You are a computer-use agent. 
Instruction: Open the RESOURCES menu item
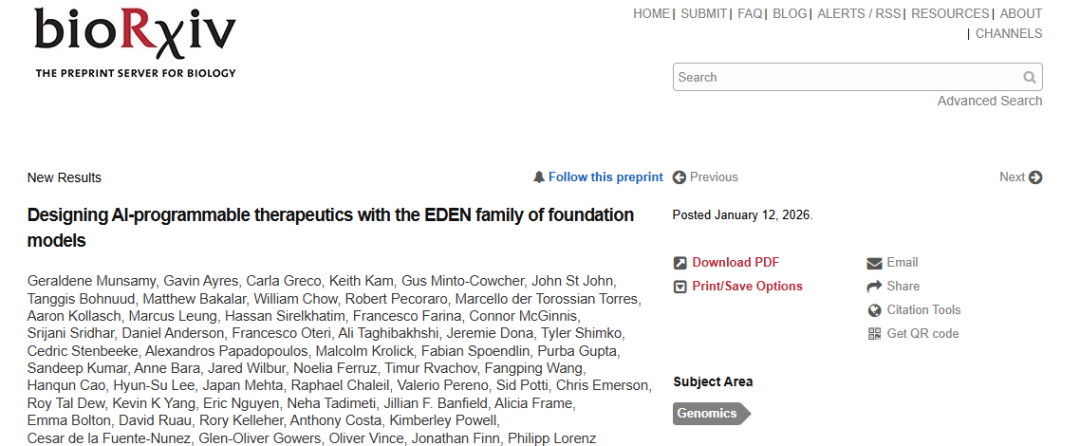pos(949,14)
